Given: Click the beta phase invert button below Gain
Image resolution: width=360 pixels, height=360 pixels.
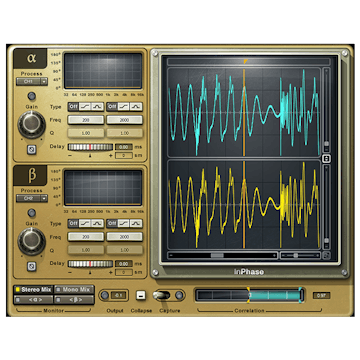Looking at the screenshot, I should [x=32, y=267].
